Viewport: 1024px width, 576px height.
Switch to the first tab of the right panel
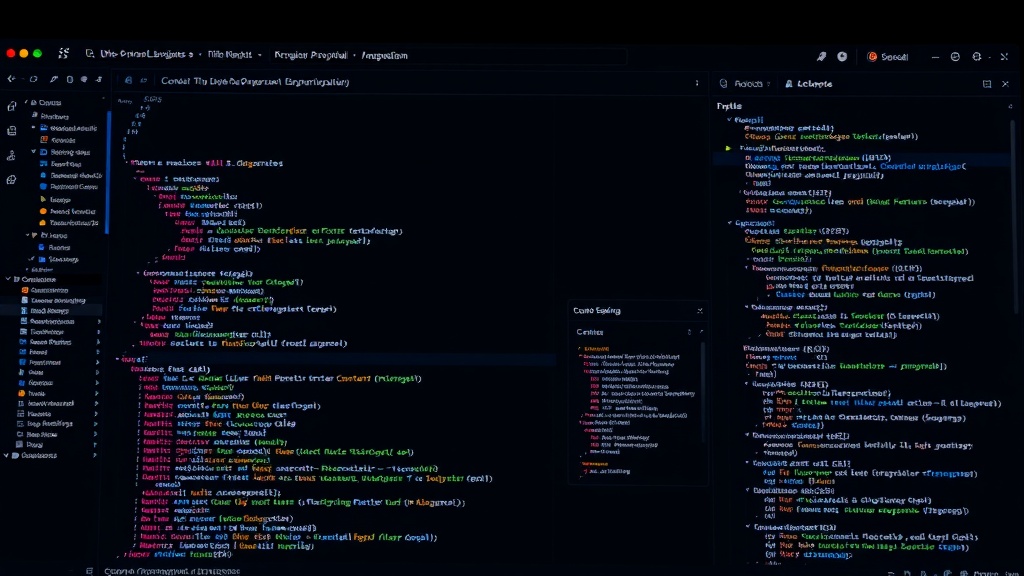pos(745,84)
